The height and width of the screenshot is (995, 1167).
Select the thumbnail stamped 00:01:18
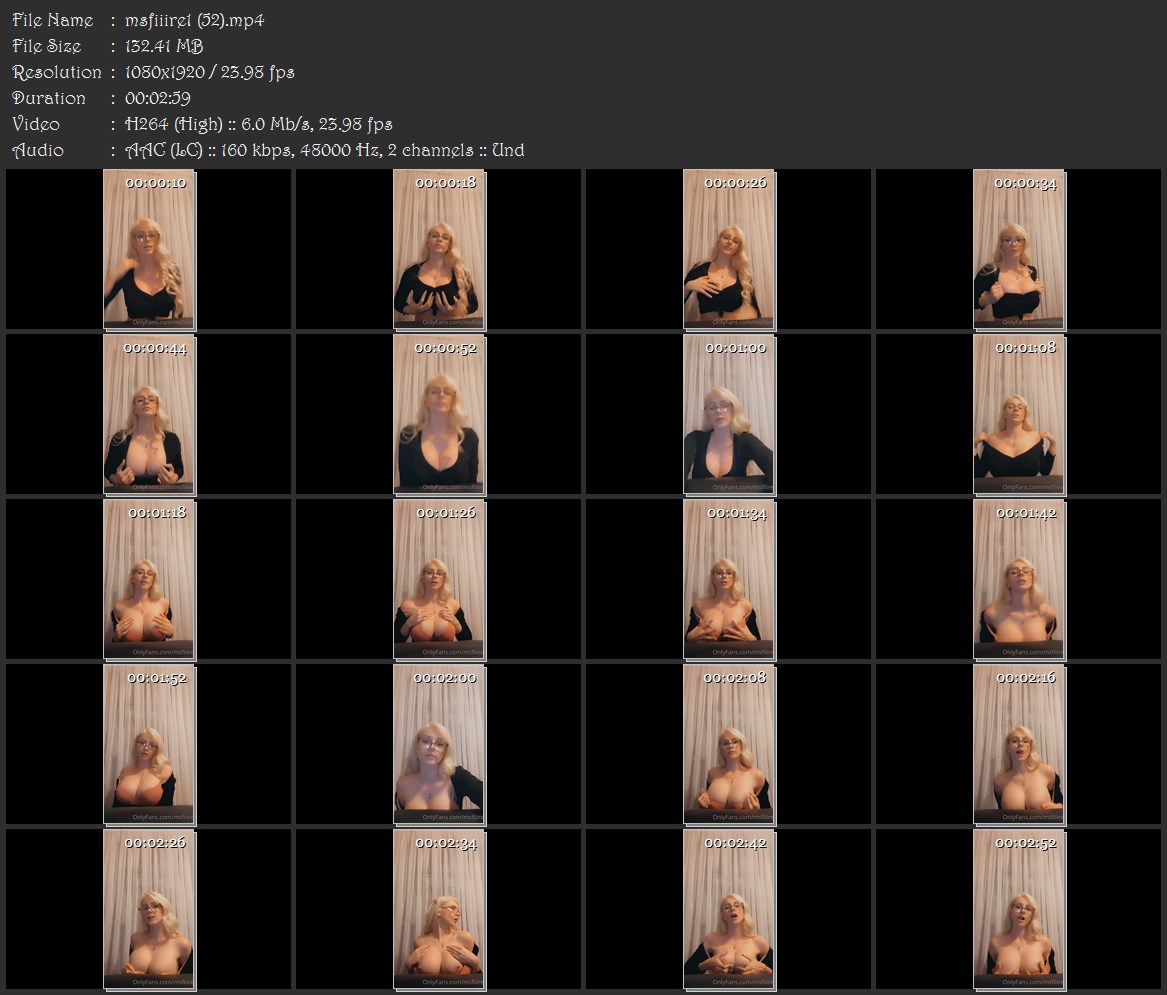point(149,580)
